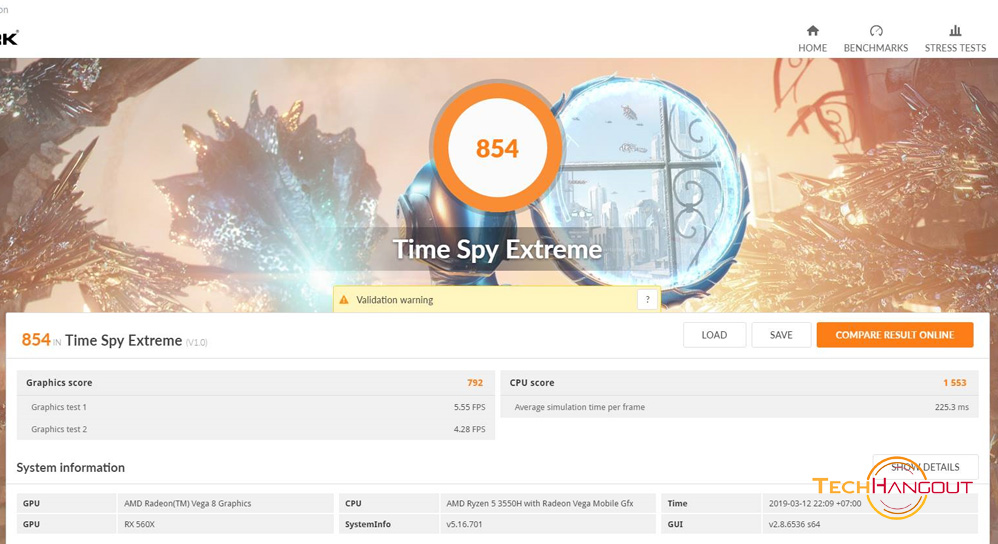Click the 5.55 FPS value
998x544 pixels.
click(x=469, y=407)
